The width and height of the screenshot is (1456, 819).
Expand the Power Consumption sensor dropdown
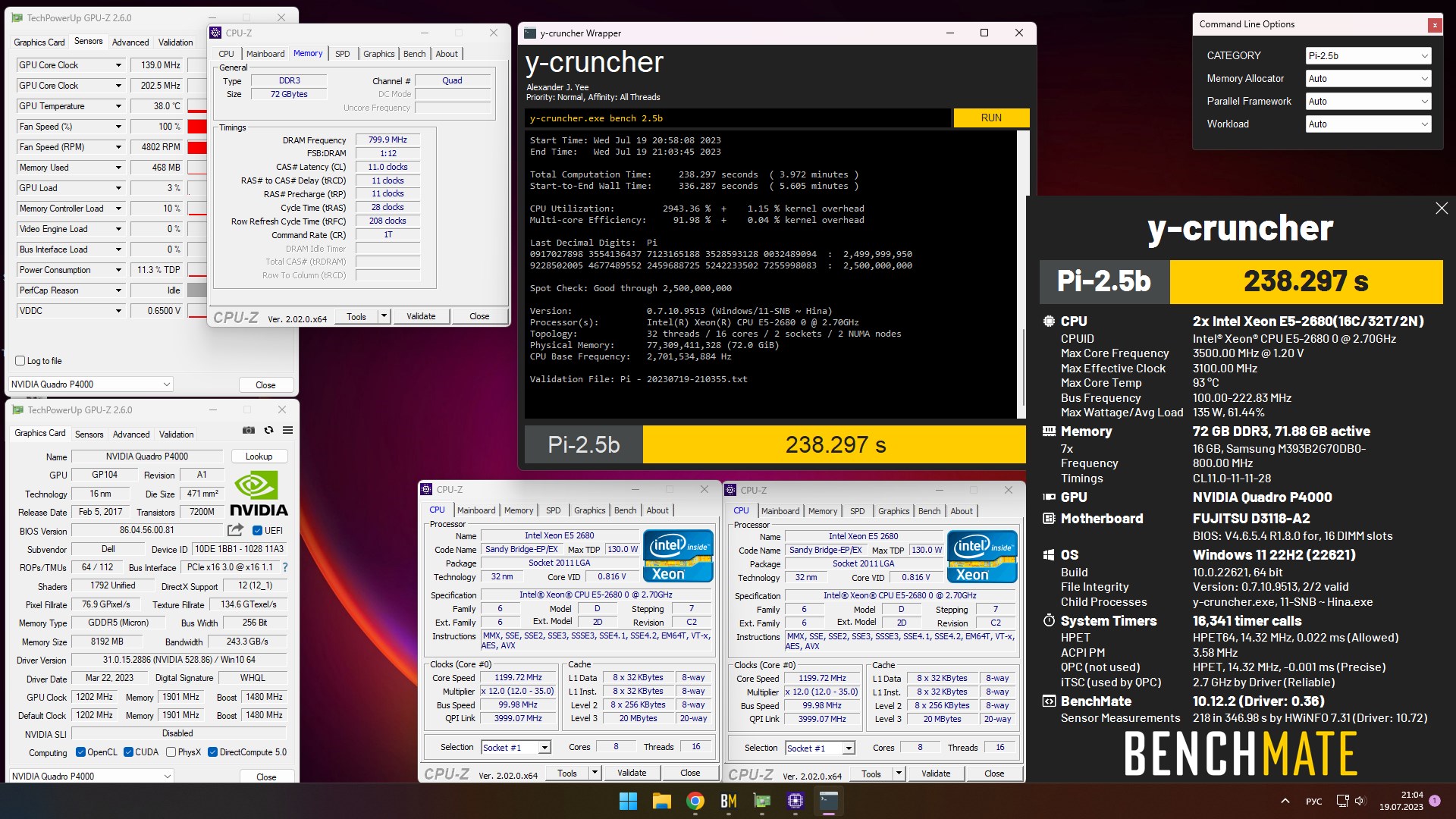pyautogui.click(x=118, y=270)
